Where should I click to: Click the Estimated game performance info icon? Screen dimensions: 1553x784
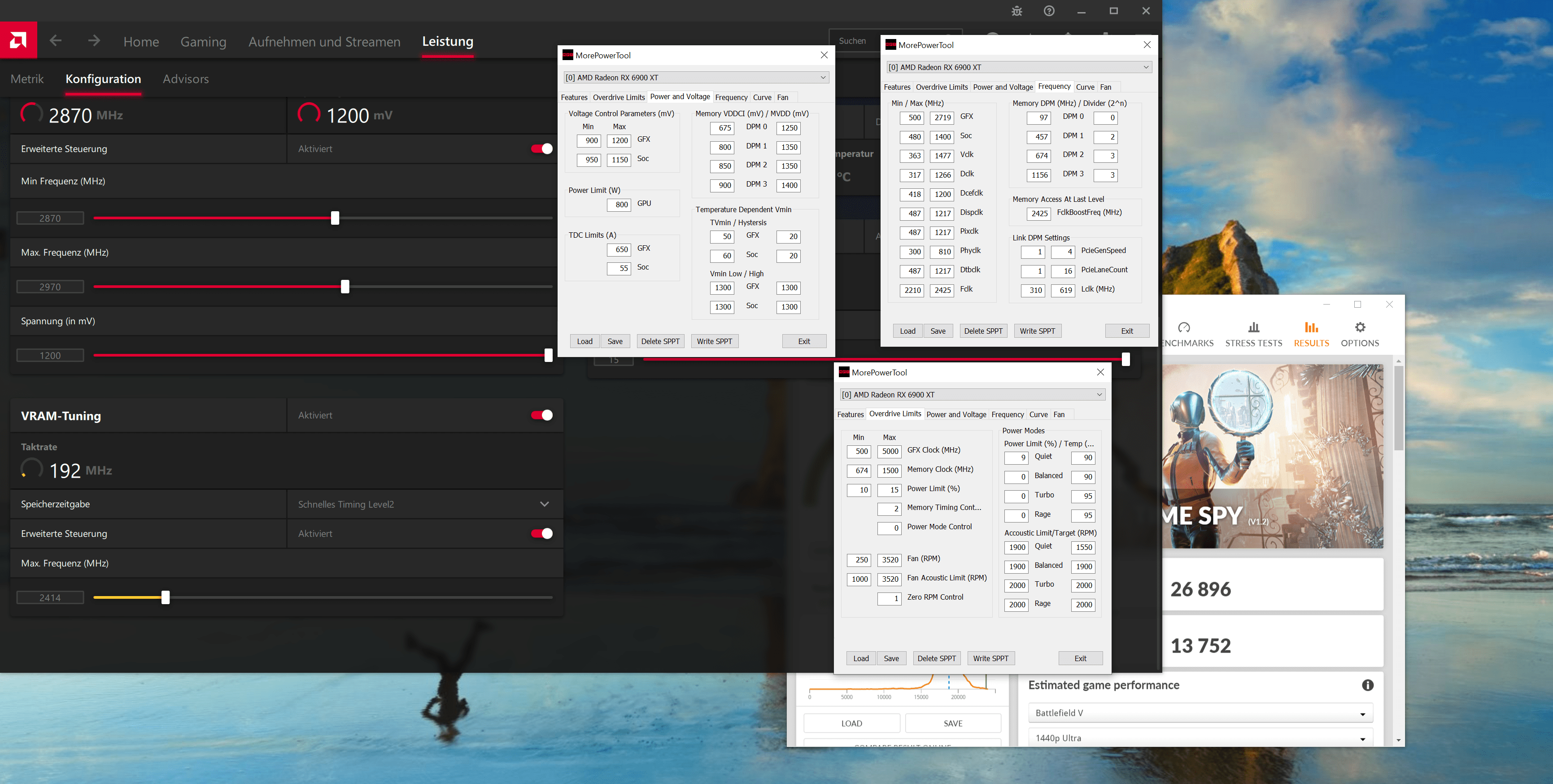coord(1367,685)
